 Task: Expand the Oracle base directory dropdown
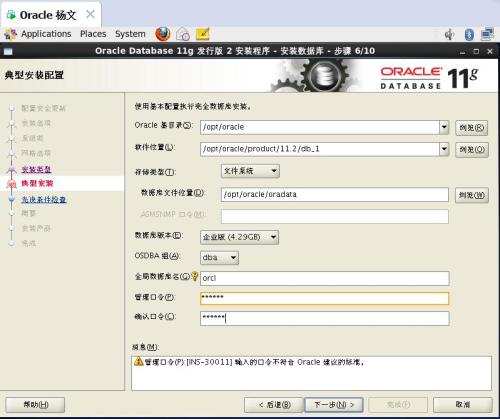point(444,127)
